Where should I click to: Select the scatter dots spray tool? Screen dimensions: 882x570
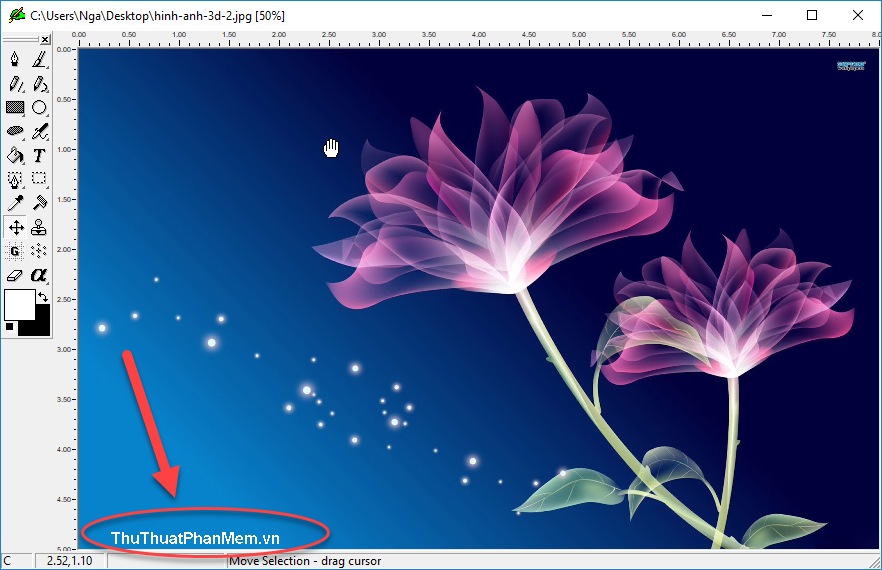tap(39, 251)
